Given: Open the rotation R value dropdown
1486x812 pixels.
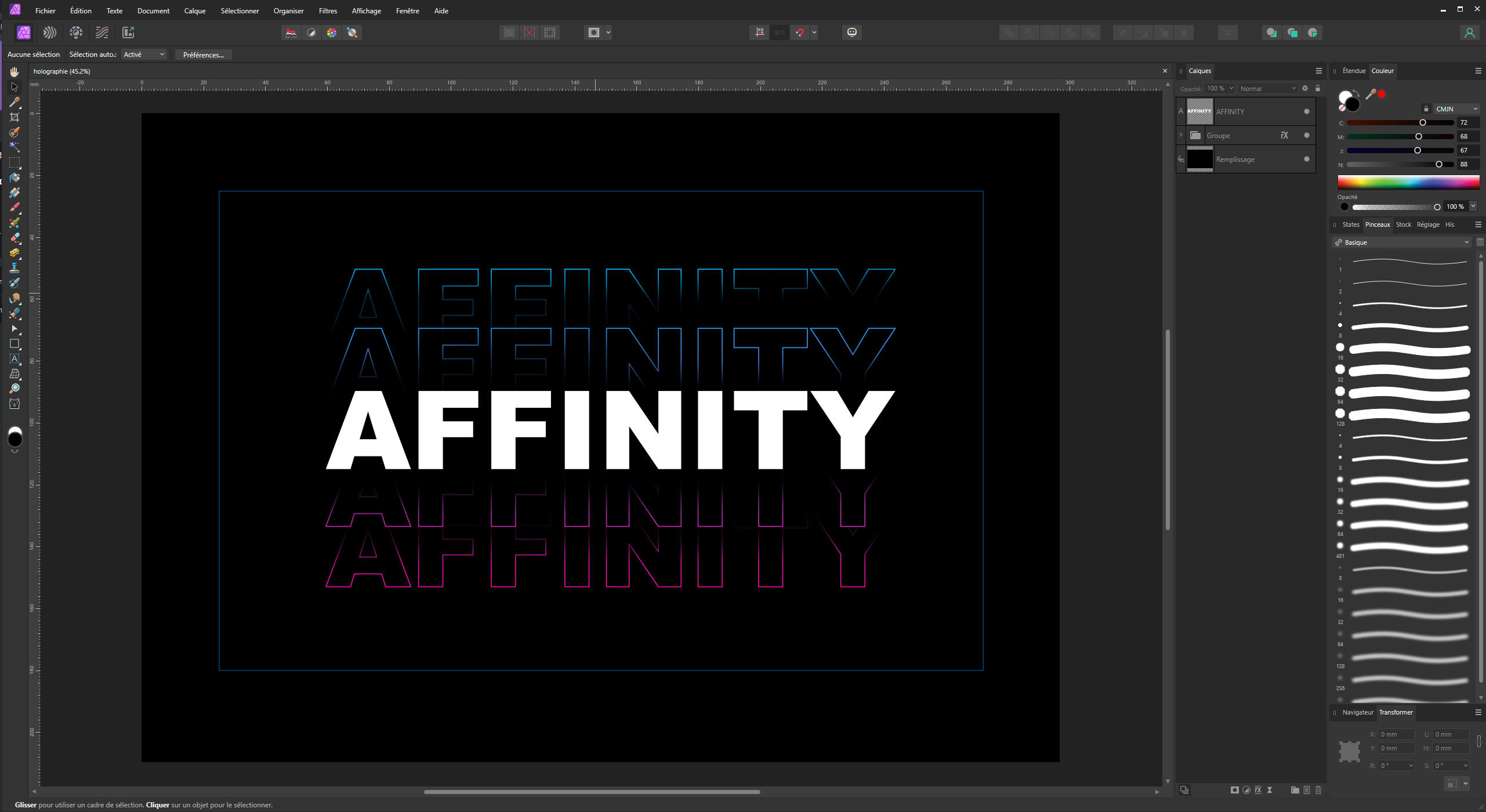Looking at the screenshot, I should 1411,766.
